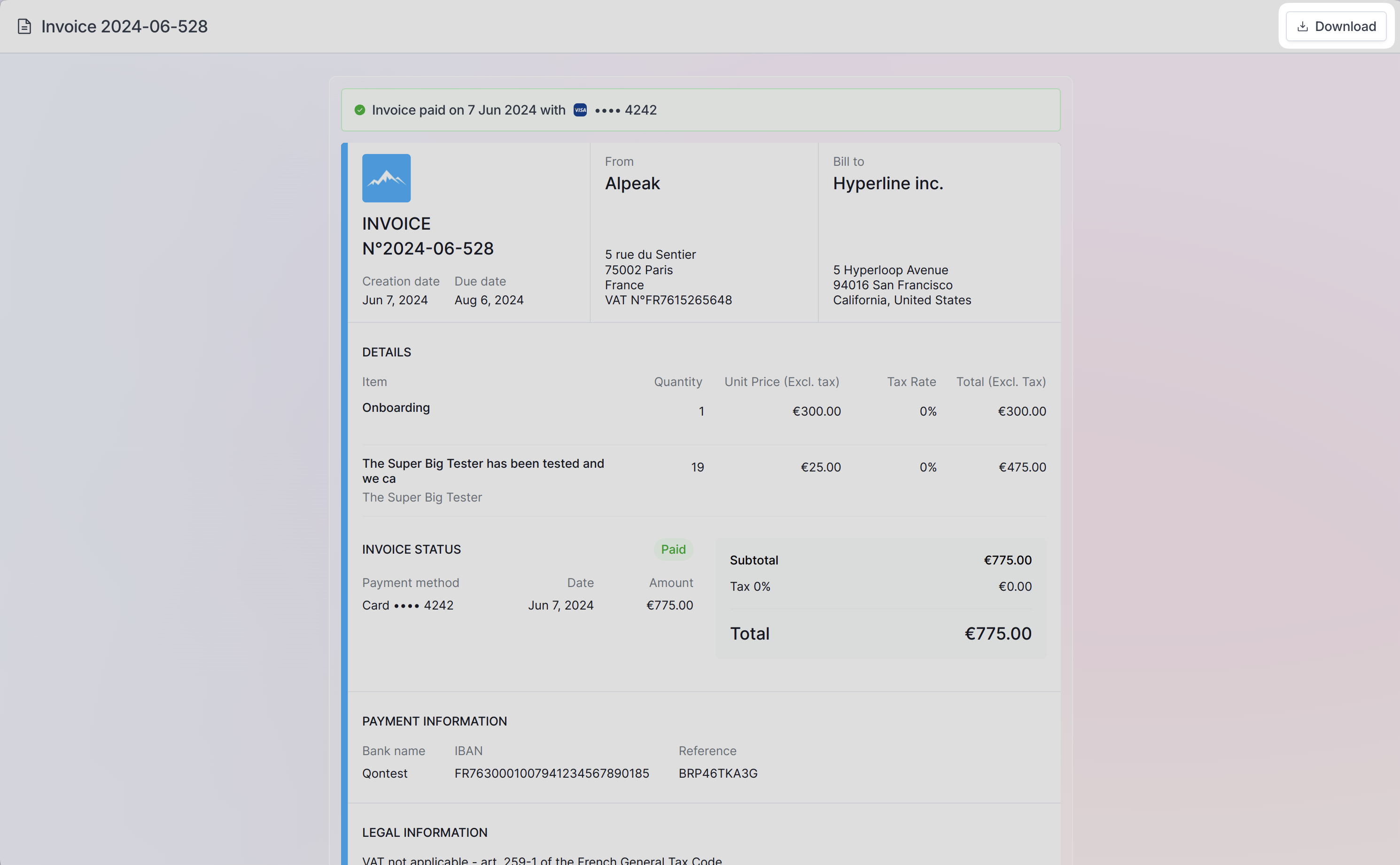Click the green paid checkmark icon
Screen dimensions: 1400x865
pos(359,110)
